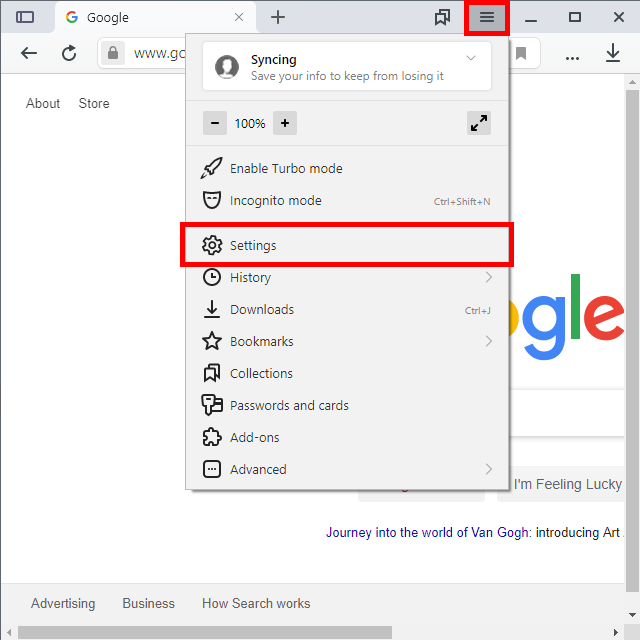Image resolution: width=640 pixels, height=640 pixels.
Task: Open Add-ons from the menu
Action: [x=347, y=437]
